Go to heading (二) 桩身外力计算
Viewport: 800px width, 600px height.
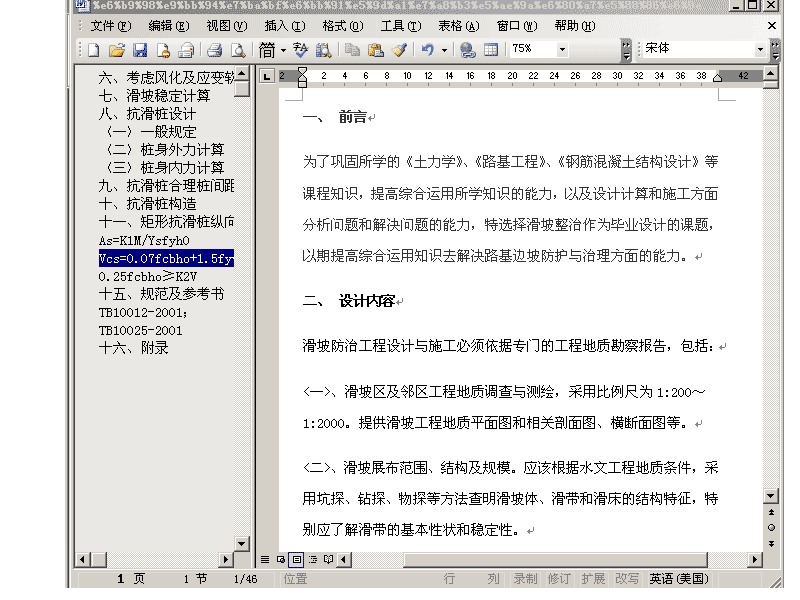(x=165, y=149)
